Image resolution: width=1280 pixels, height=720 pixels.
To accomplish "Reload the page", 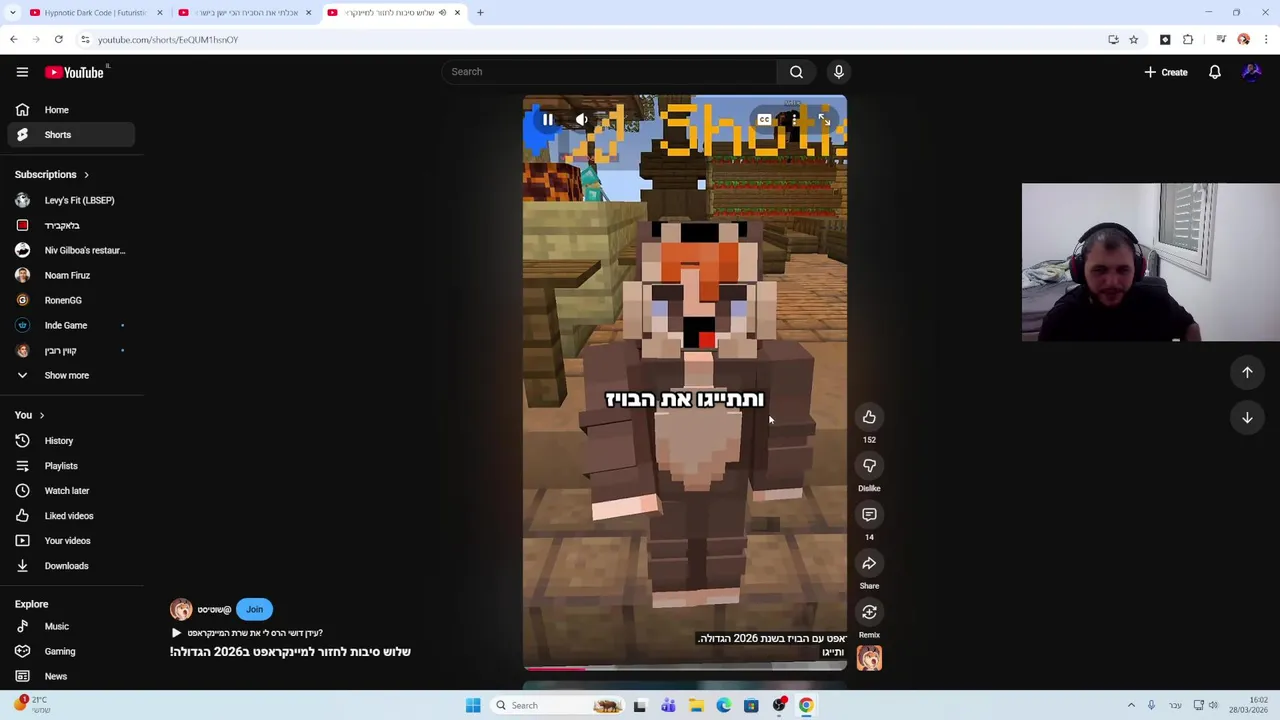I will coord(59,40).
